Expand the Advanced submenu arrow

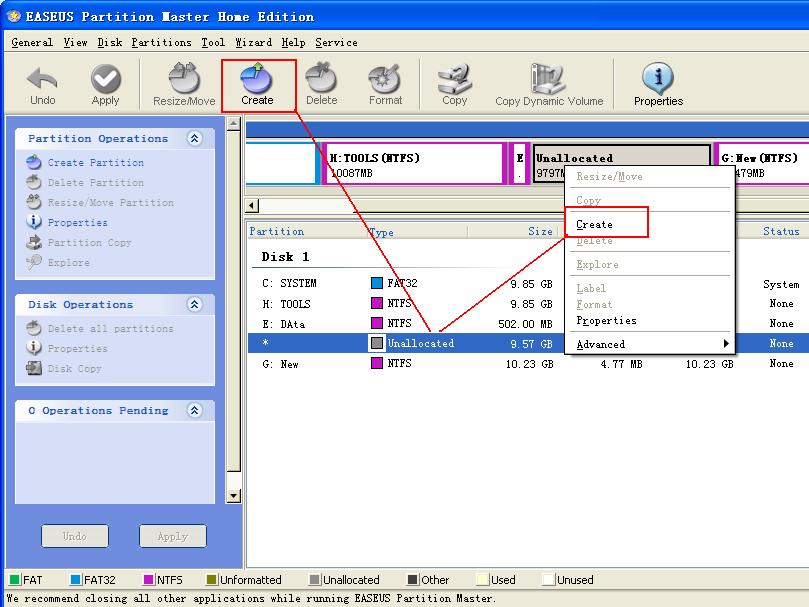[x=725, y=344]
